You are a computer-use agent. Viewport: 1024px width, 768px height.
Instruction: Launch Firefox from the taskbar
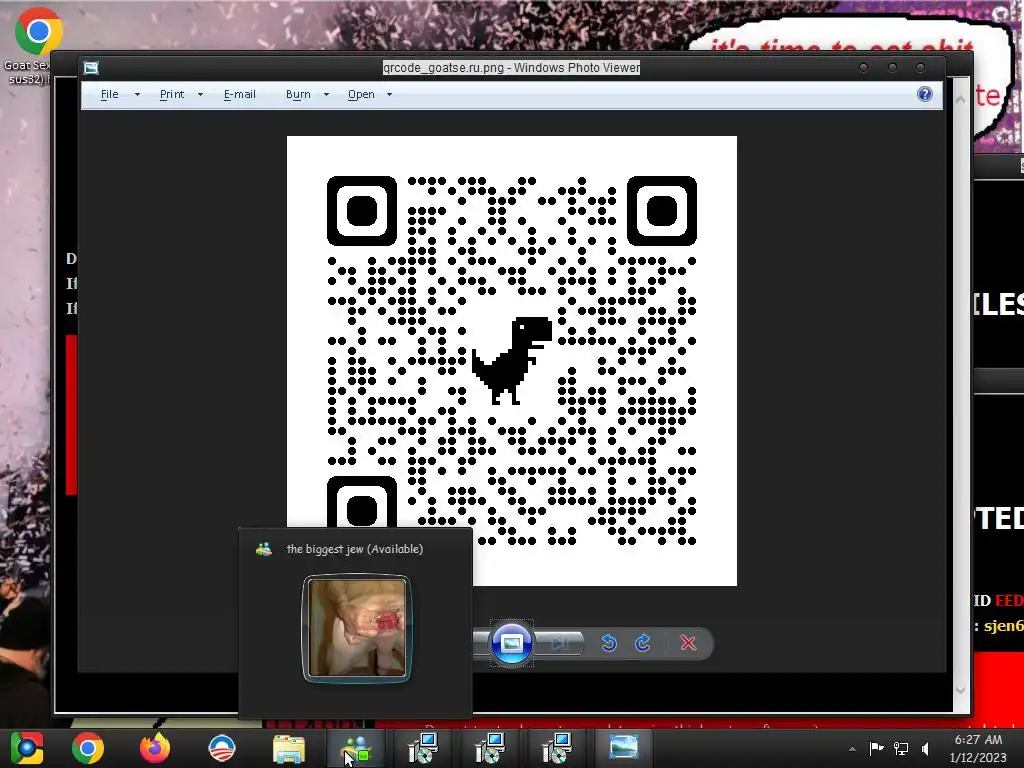[x=155, y=748]
